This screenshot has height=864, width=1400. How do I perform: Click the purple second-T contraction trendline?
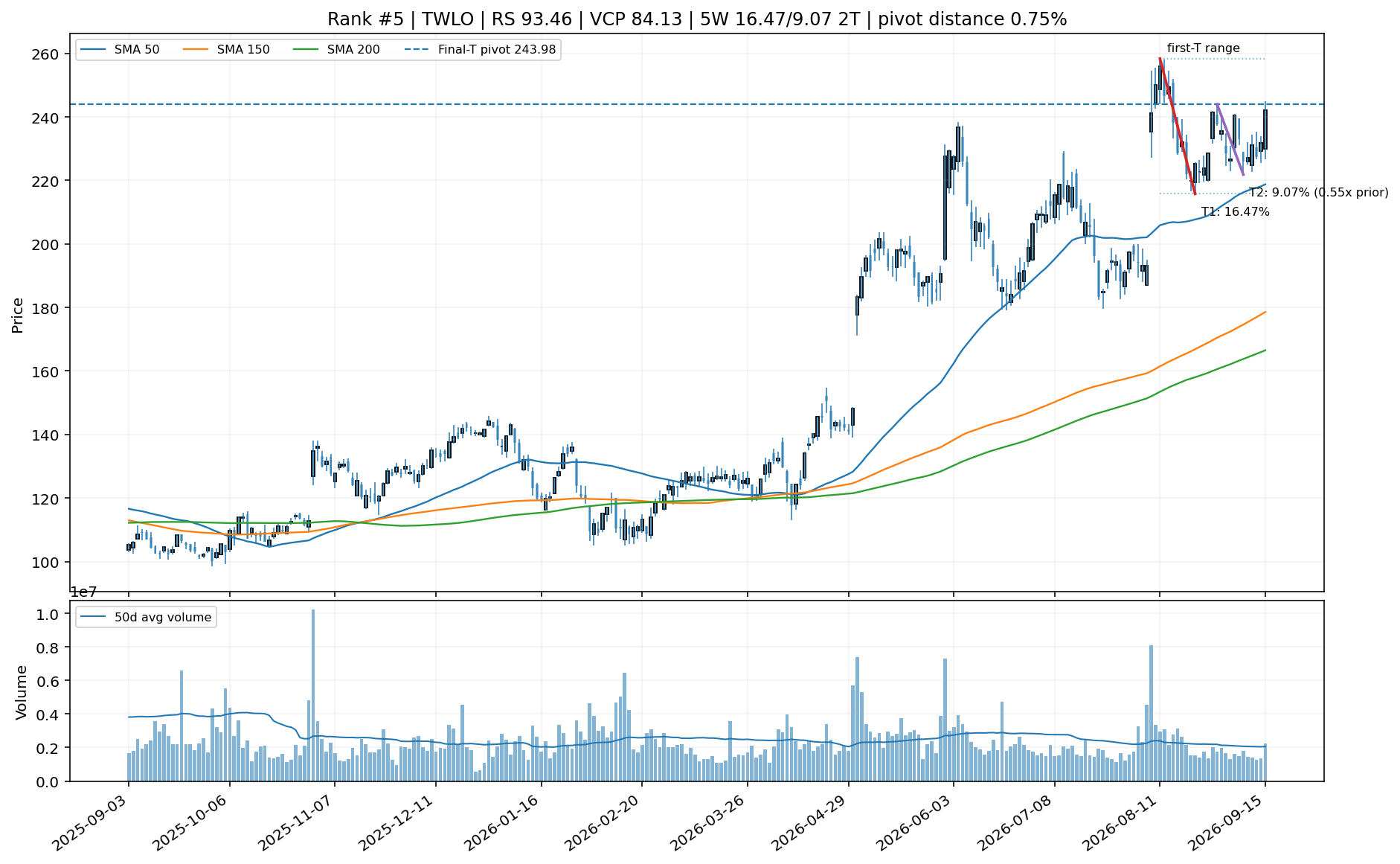pyautogui.click(x=1230, y=140)
